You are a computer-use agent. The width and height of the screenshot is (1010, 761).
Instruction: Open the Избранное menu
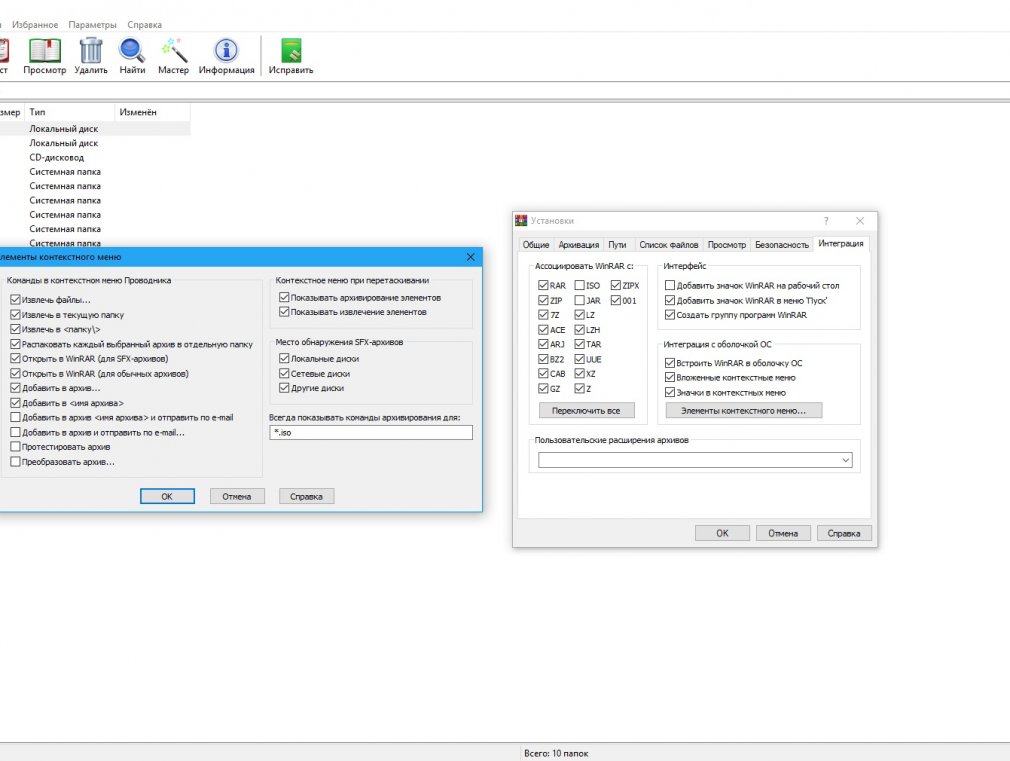(x=35, y=24)
